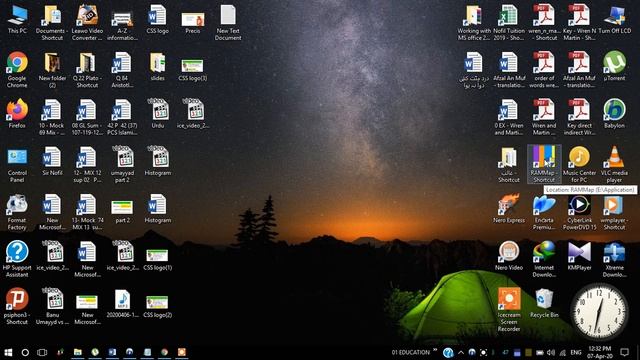The width and height of the screenshot is (640, 360).
Task: Select the Precis desktop file
Action: (193, 22)
